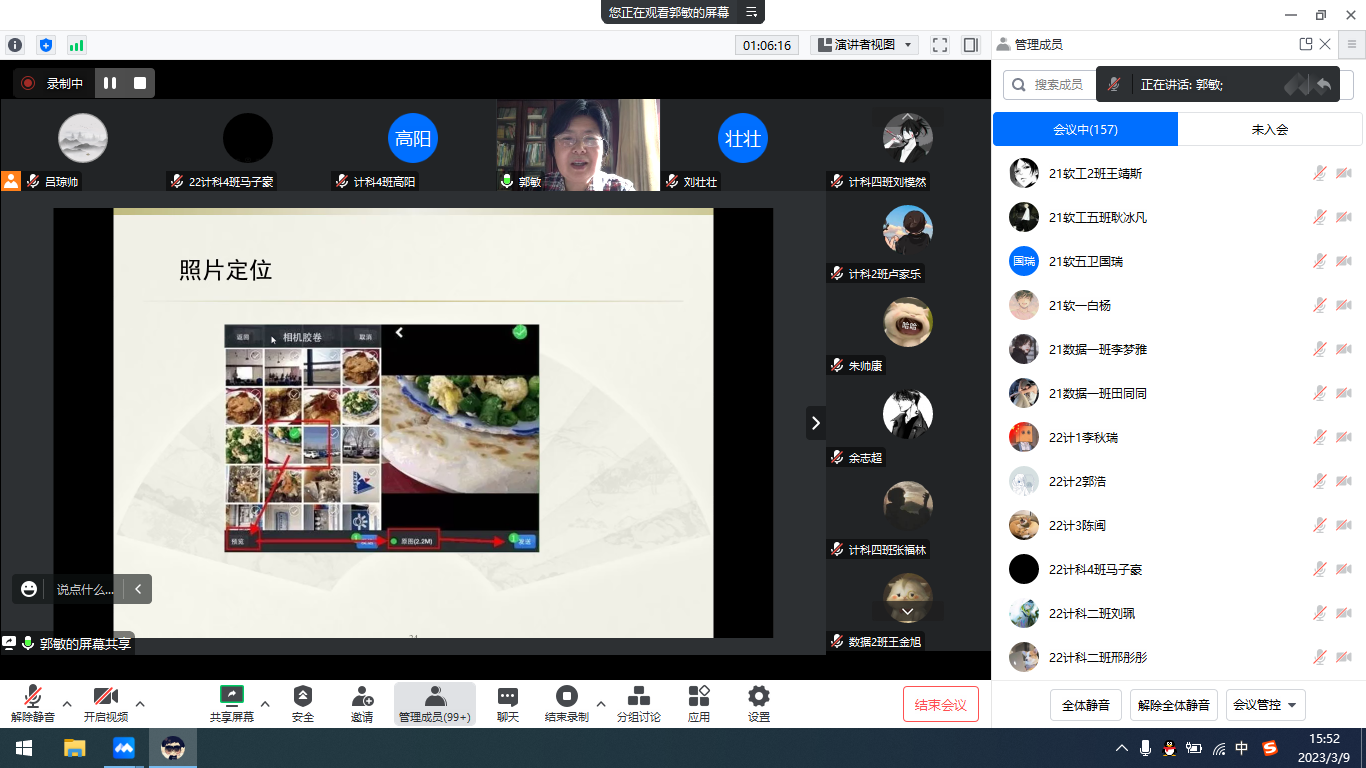Switch to the Not Joined (未入会) tab

tap(1269, 129)
